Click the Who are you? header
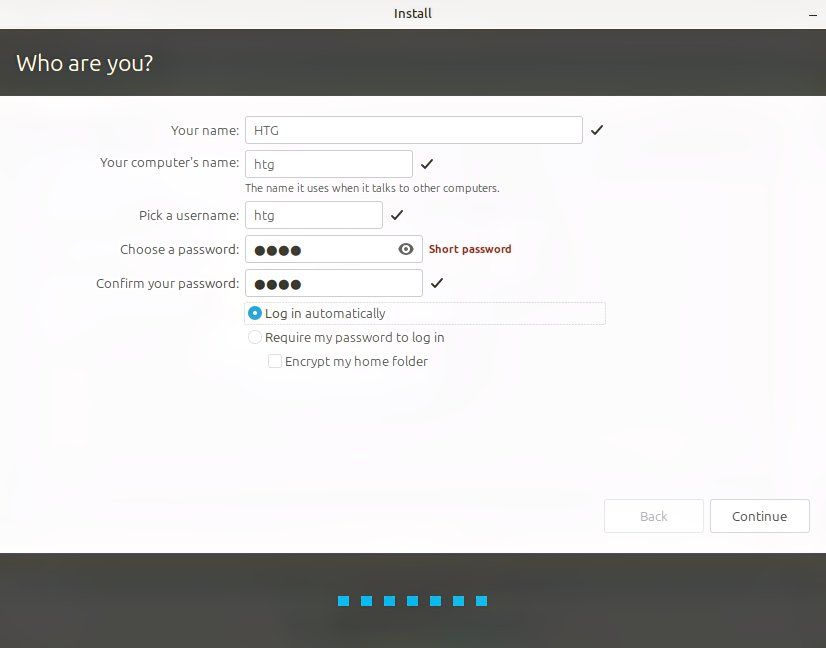This screenshot has height=648, width=826. coord(84,62)
